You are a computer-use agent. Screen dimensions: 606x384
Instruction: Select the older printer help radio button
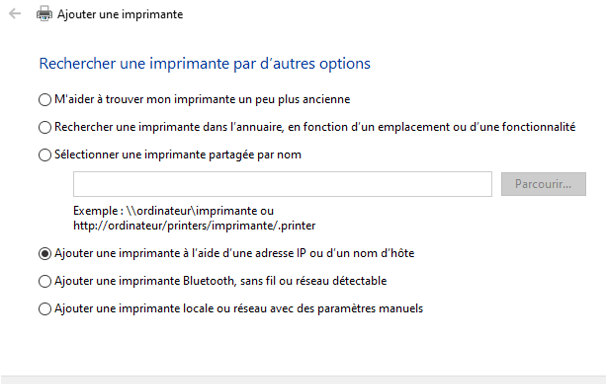pyautogui.click(x=45, y=100)
